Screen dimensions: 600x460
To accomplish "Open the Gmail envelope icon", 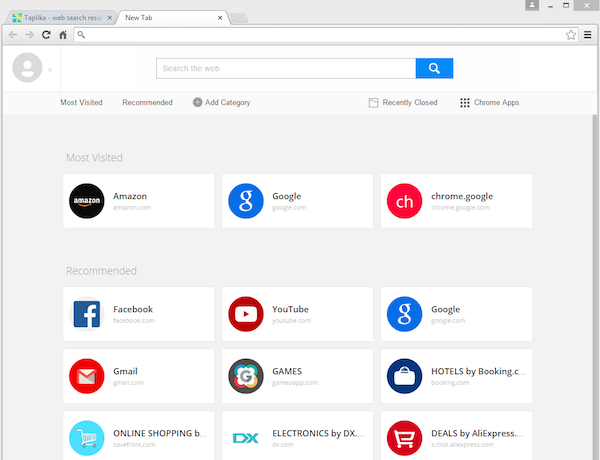I will pyautogui.click(x=86, y=376).
